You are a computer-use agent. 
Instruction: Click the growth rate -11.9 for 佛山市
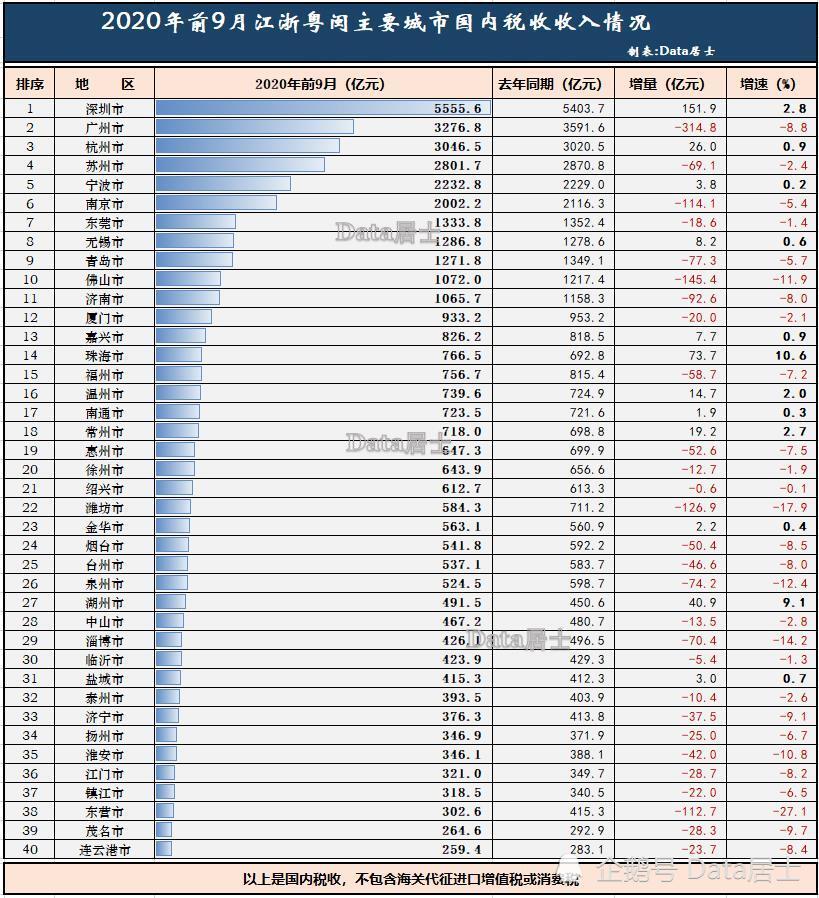[790, 279]
